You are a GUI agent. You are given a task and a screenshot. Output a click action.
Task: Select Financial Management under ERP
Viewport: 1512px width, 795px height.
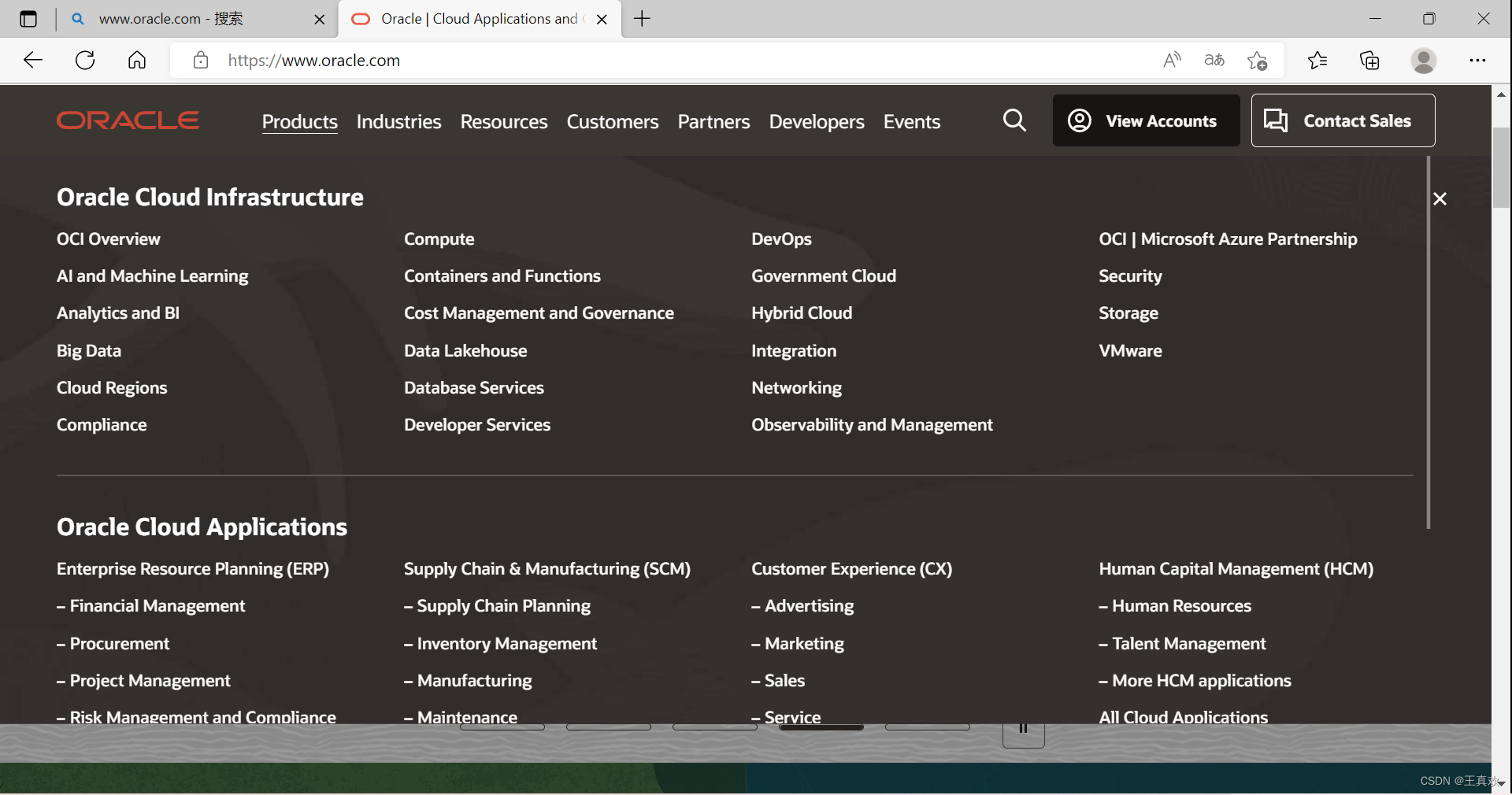151,606
